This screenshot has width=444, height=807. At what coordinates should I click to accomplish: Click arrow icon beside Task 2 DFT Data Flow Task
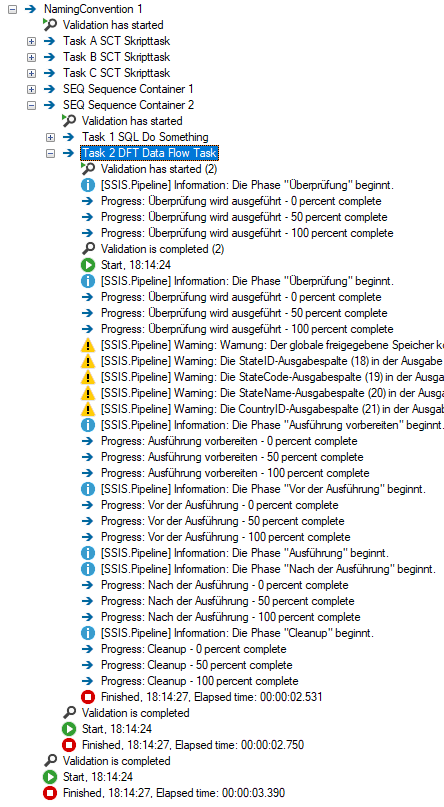click(x=68, y=153)
